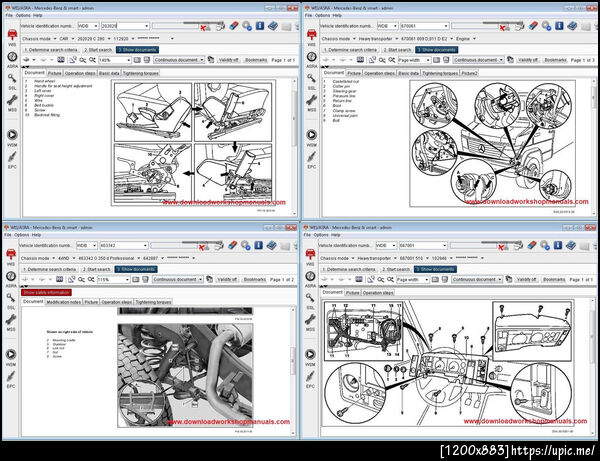Open WIS red car icon in the 463342 window

pyautogui.click(x=11, y=254)
